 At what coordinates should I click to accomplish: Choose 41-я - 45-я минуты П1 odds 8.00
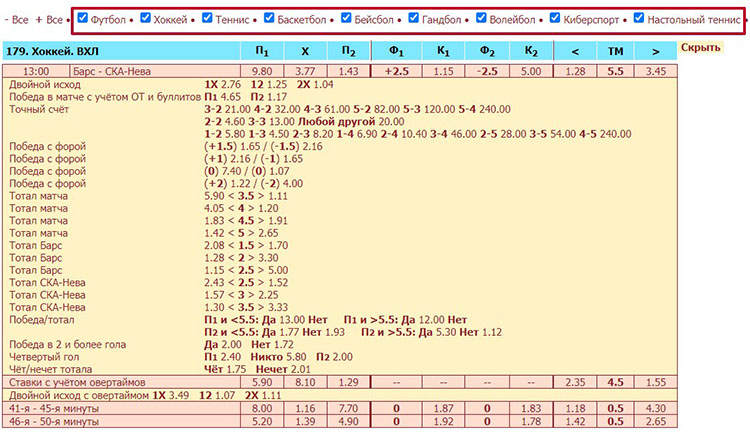coord(262,408)
